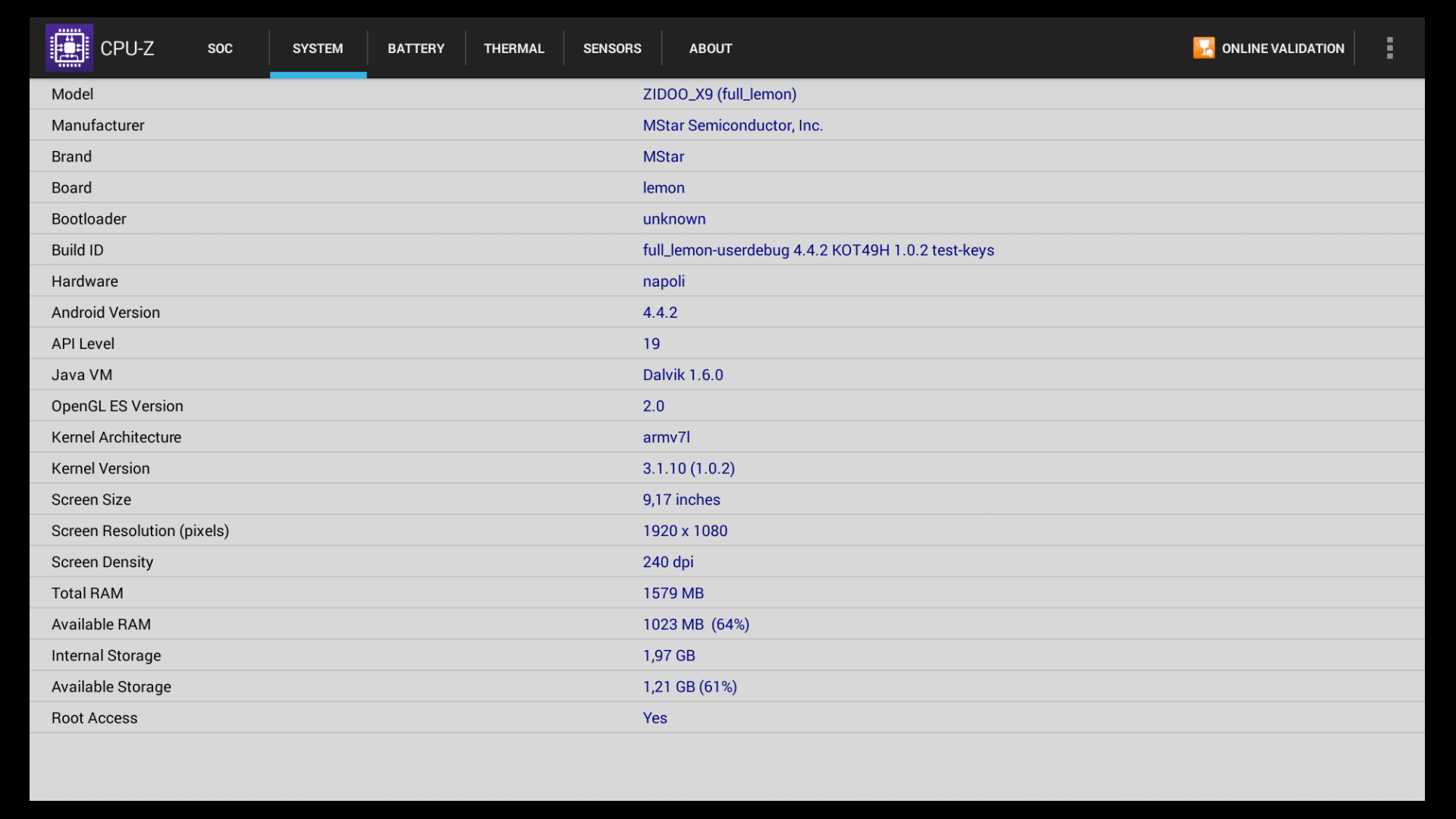Click the Screen Resolution (pixels) label

pyautogui.click(x=140, y=531)
